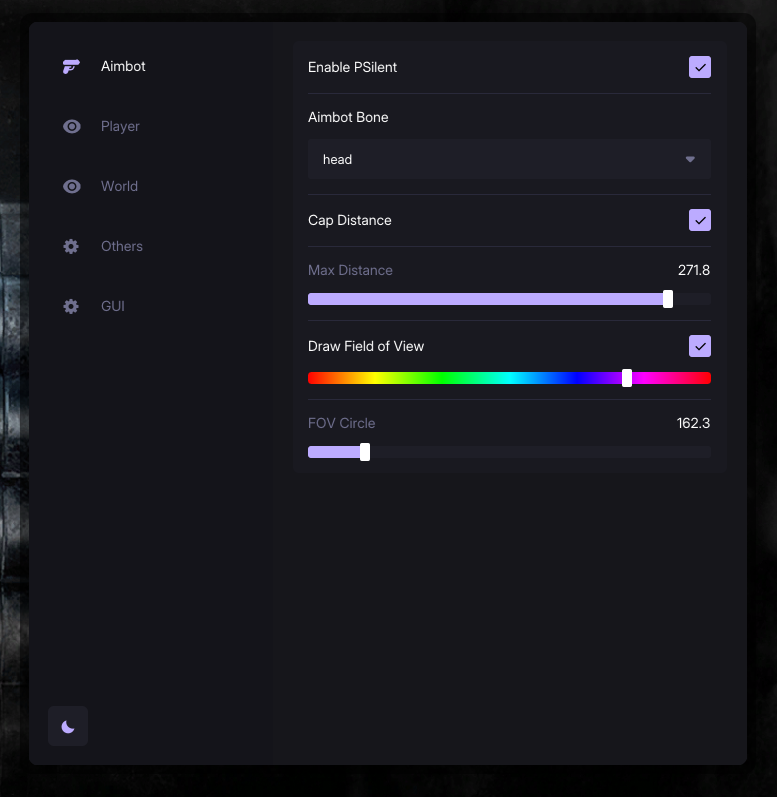This screenshot has width=777, height=797.
Task: Open the Aimbot section
Action: pos(123,66)
